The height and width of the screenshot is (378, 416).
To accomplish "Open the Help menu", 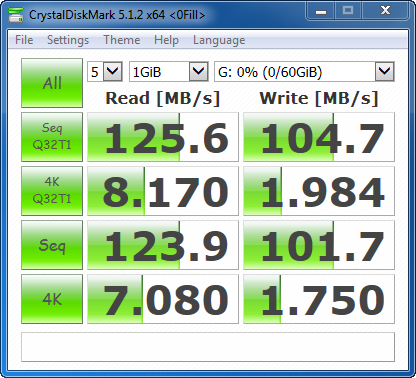I will click(x=166, y=40).
